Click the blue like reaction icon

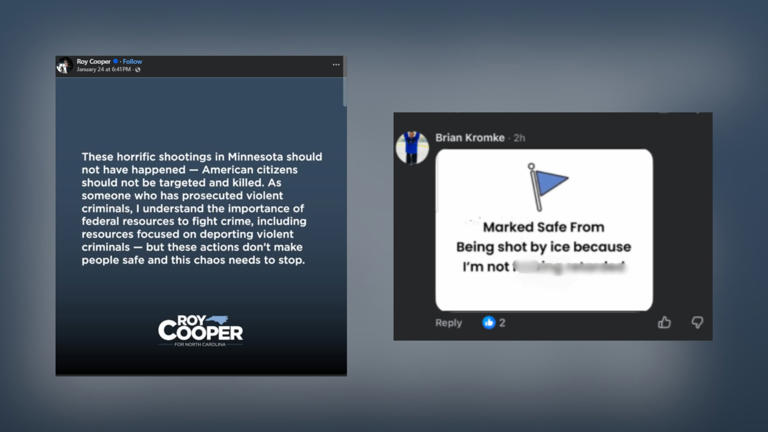point(489,322)
